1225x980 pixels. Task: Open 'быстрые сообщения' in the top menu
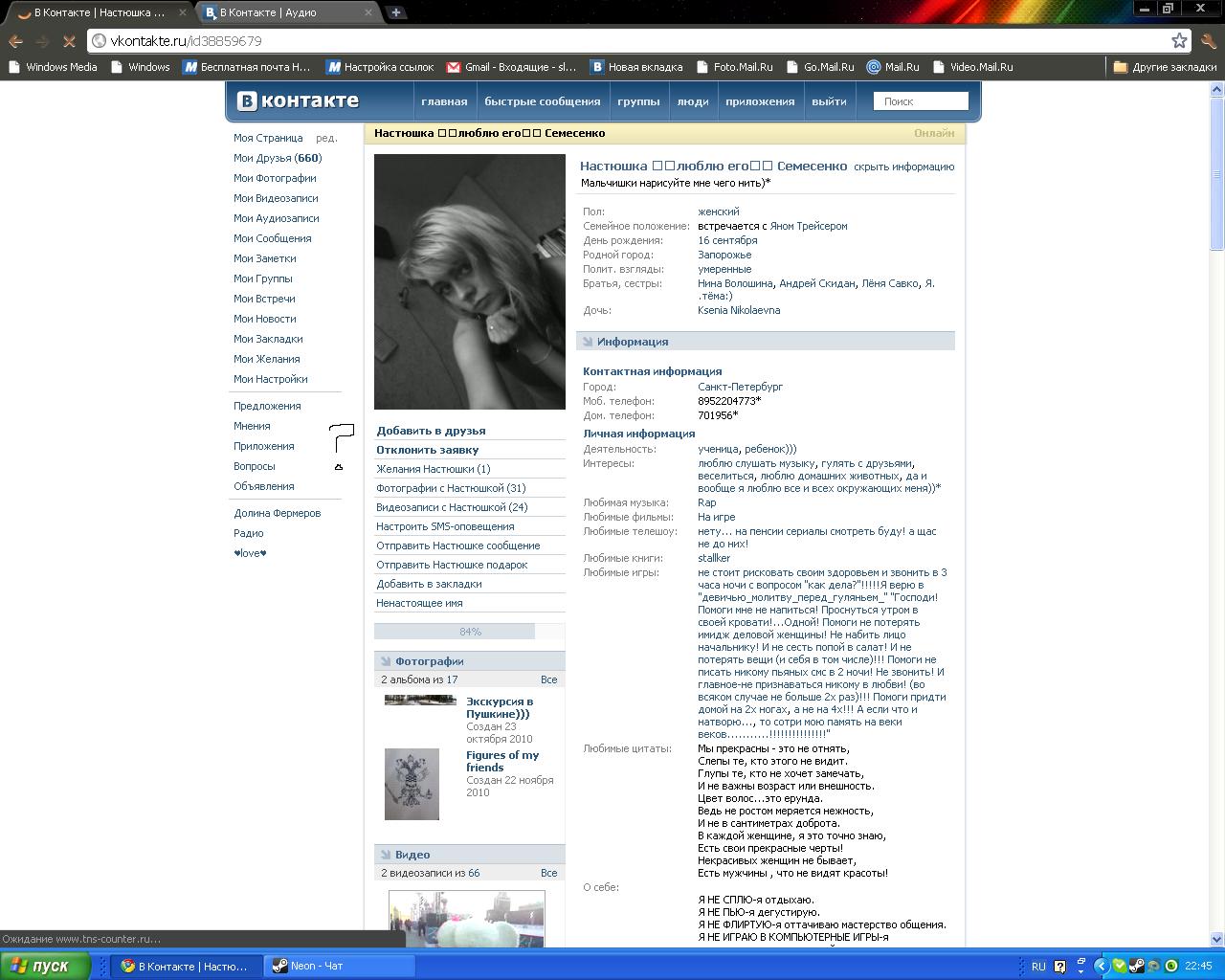(x=543, y=101)
